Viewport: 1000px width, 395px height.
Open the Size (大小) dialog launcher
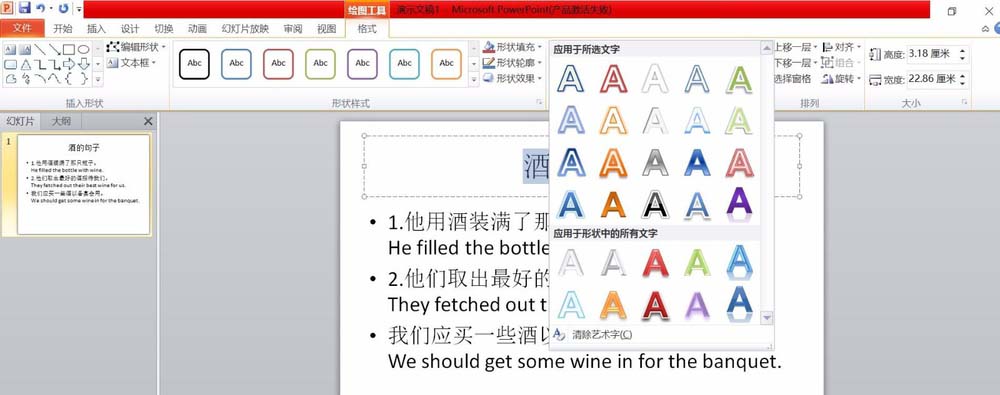964,102
